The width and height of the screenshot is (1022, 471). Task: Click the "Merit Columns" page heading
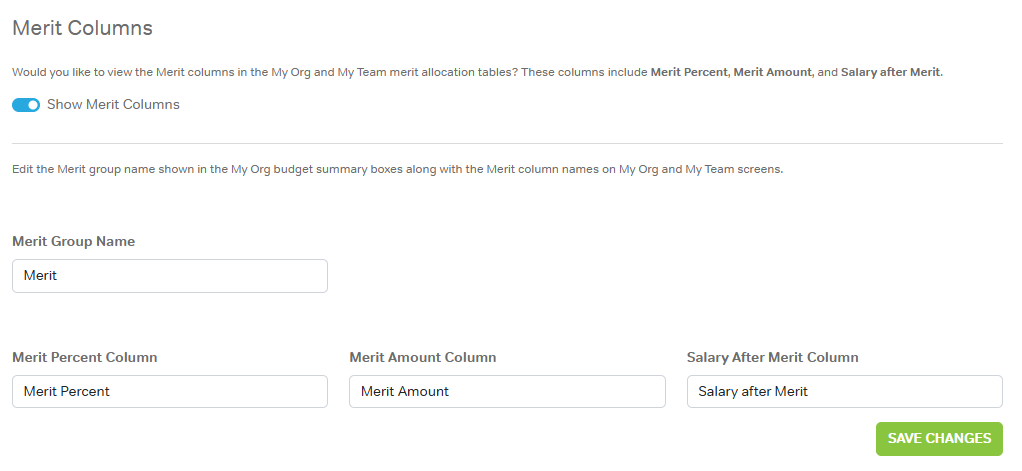82,28
